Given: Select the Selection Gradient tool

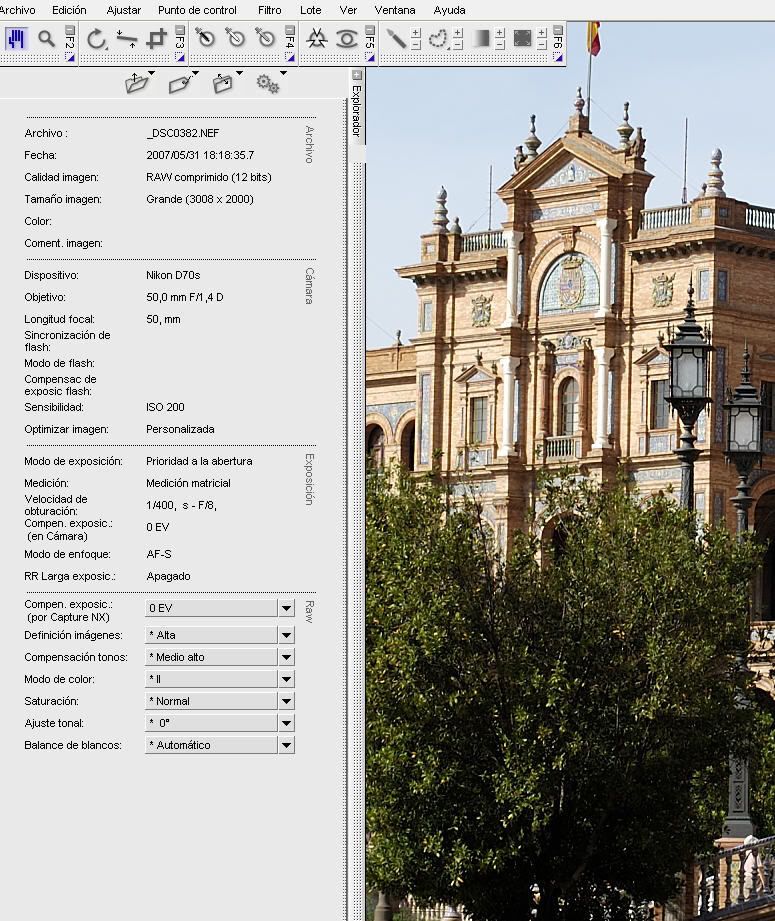Looking at the screenshot, I should [x=481, y=39].
